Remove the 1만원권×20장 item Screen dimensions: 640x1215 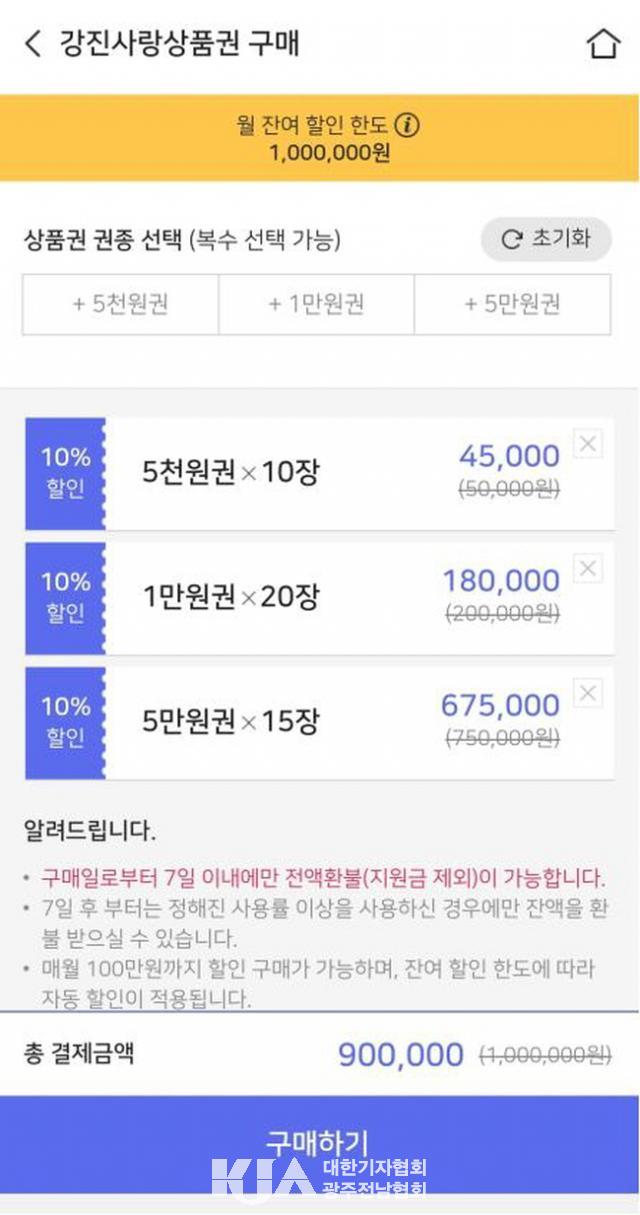coord(588,569)
